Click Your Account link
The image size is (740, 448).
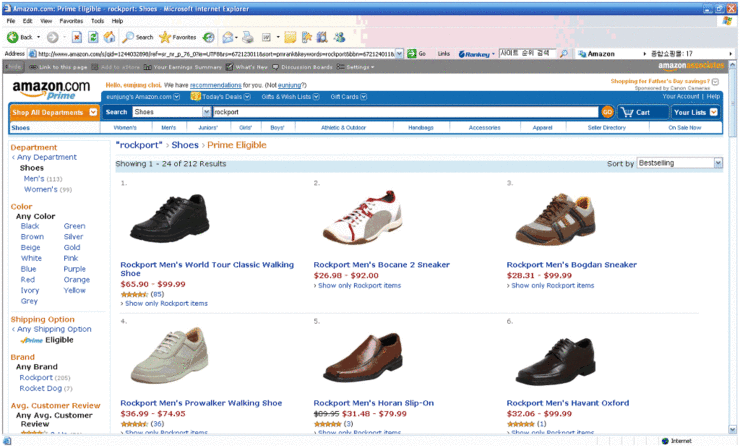681,96
